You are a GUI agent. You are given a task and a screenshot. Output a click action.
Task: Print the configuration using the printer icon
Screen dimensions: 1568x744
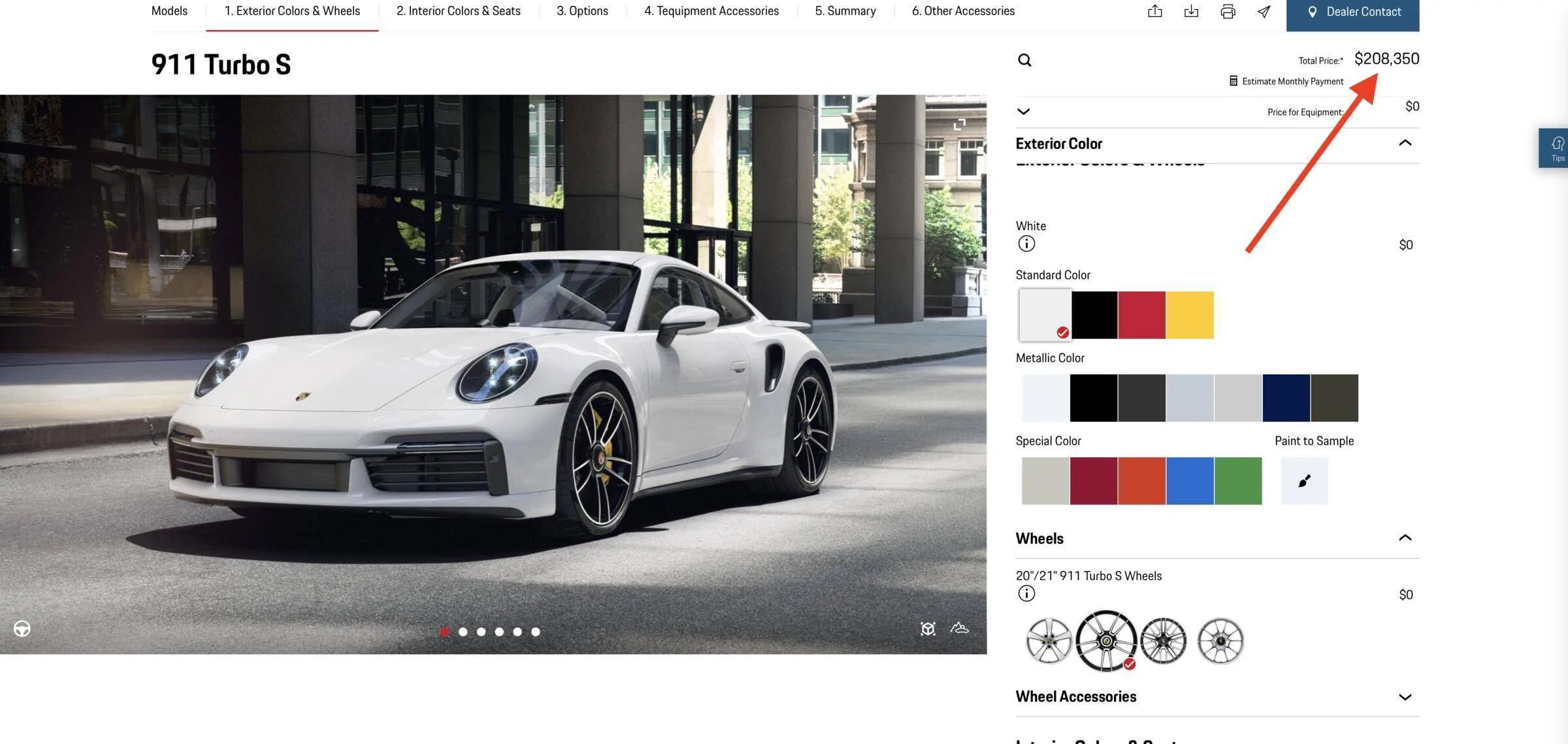pyautogui.click(x=1228, y=11)
